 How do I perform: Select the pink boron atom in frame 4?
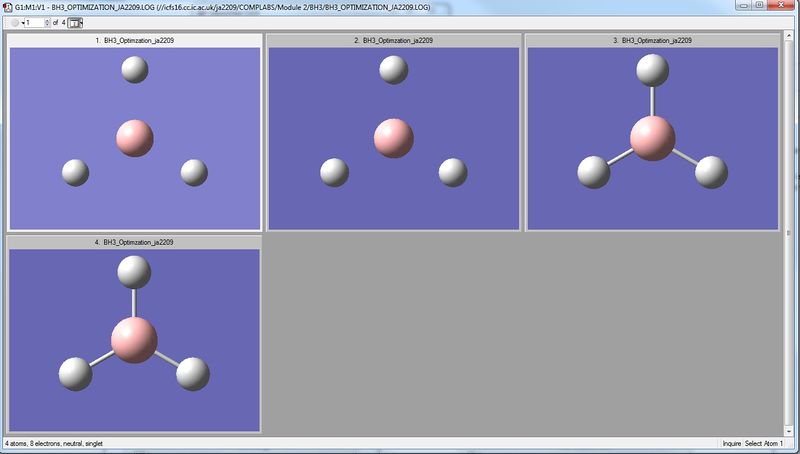(x=134, y=340)
